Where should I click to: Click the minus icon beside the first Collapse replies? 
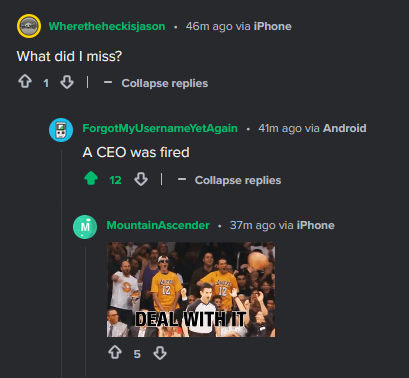click(108, 82)
